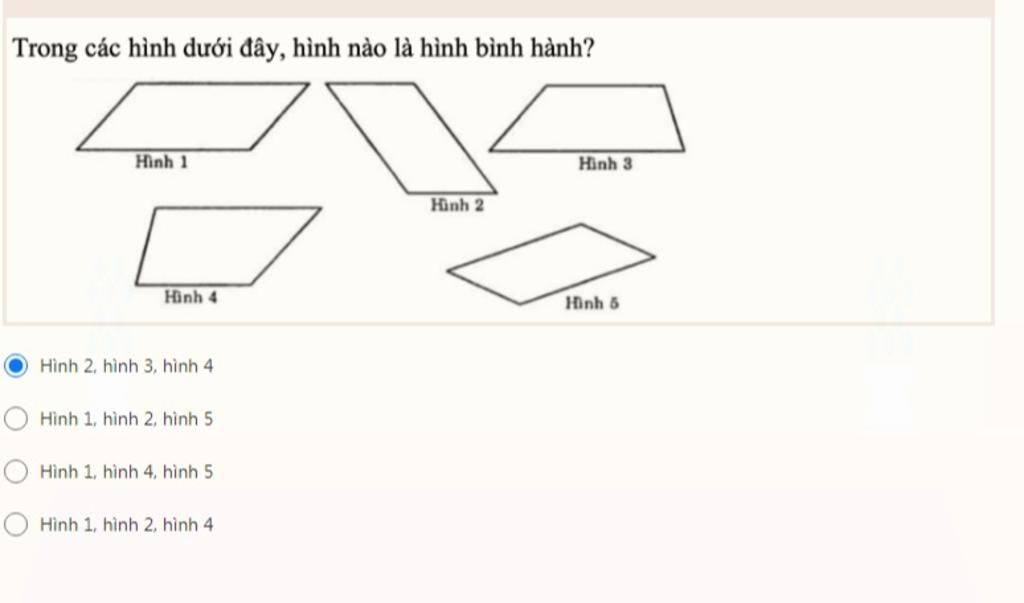This screenshot has width=1024, height=603.
Task: Click the "Hình 3" caption label
Action: 605,163
